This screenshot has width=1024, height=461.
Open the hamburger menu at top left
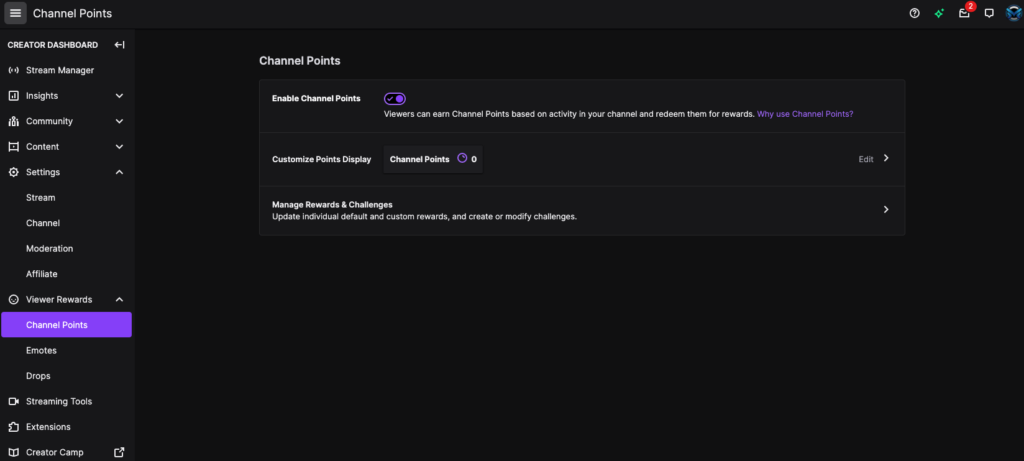click(x=15, y=13)
